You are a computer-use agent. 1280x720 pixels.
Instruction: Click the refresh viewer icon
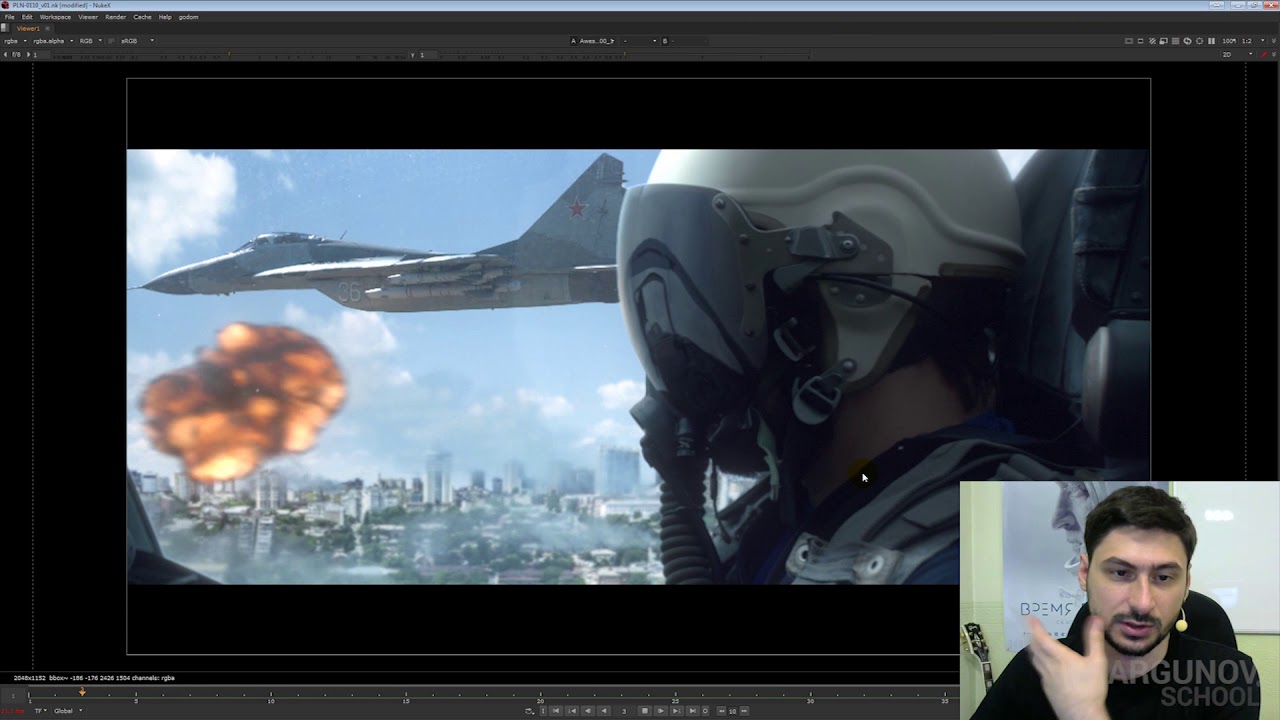(1188, 41)
